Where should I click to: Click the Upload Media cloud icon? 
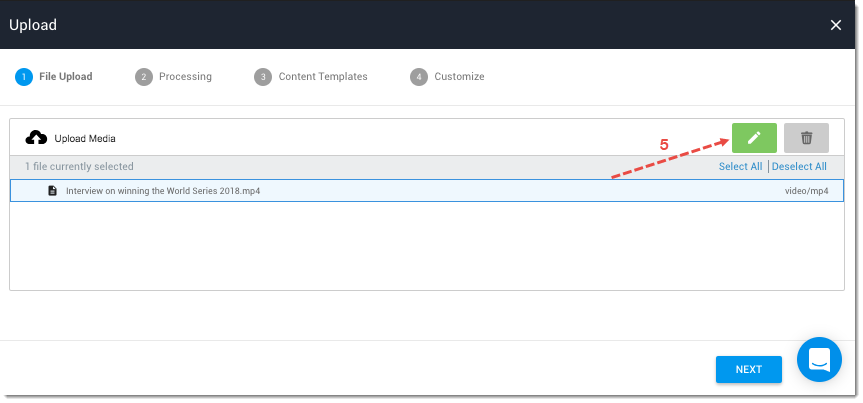[x=36, y=138]
